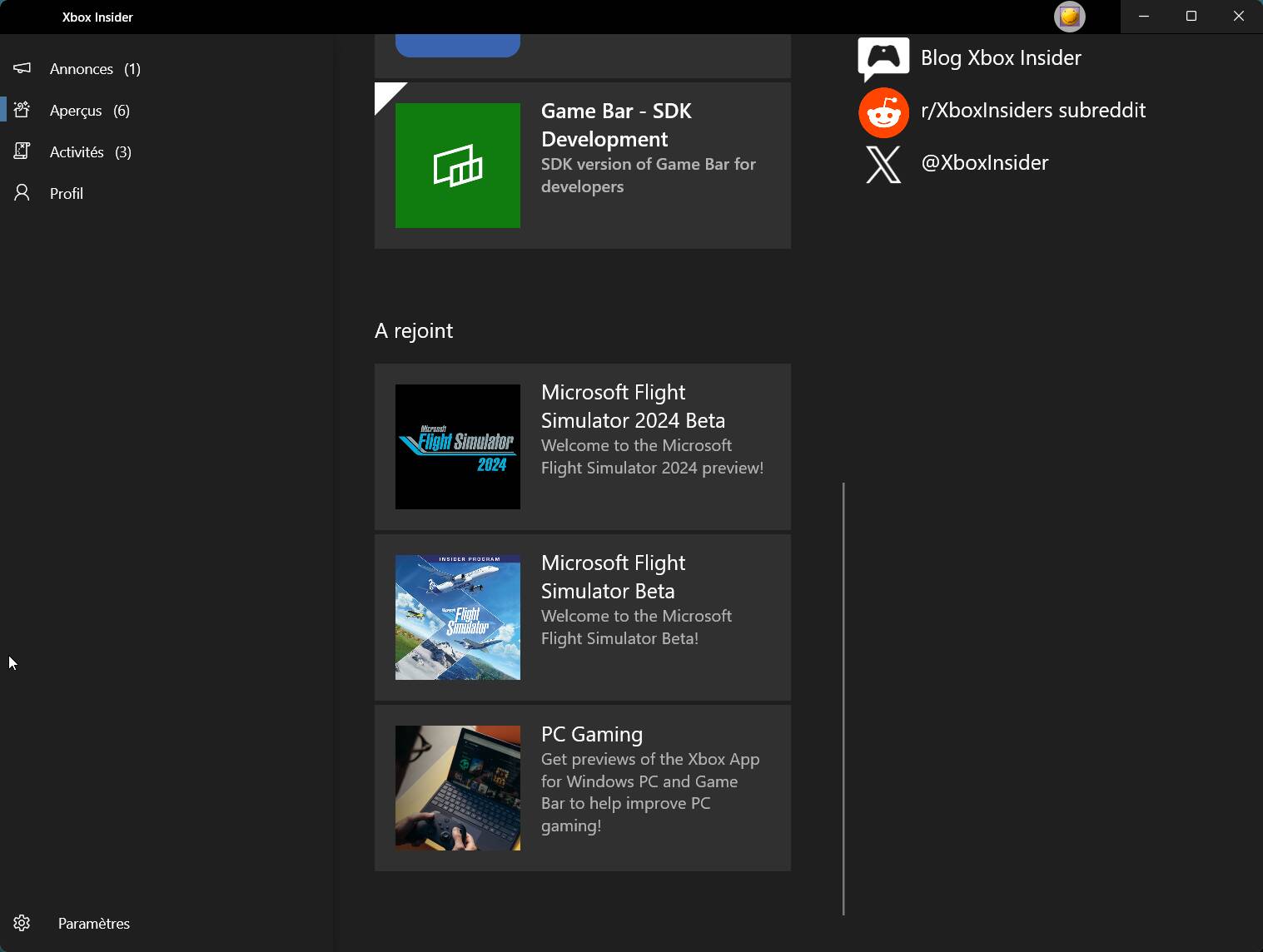The width and height of the screenshot is (1263, 952).
Task: Click "Welcome to the Microsoft Flight Simulator 2024 preview!" text
Action: click(x=652, y=457)
